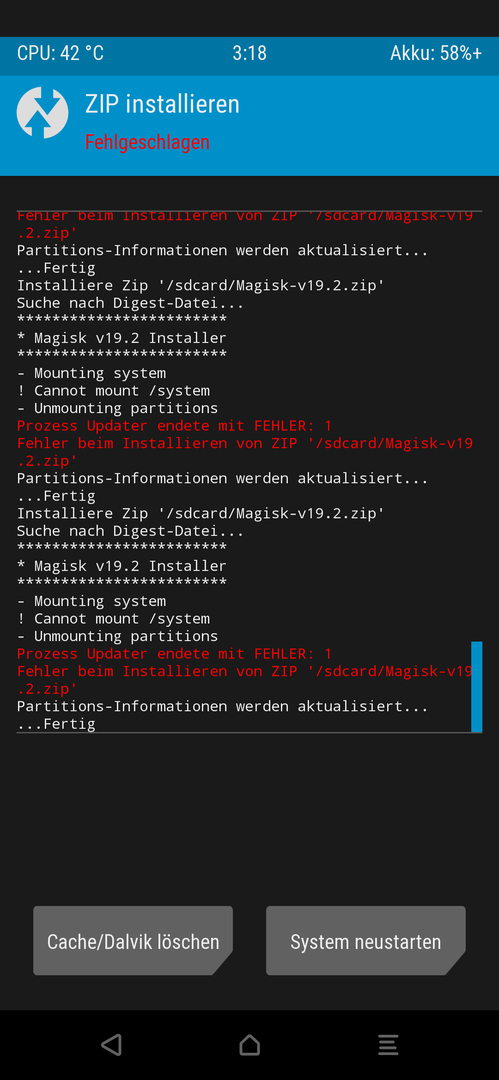Click upper '- Mounting system' log line
The image size is (499, 1080).
[x=92, y=373]
